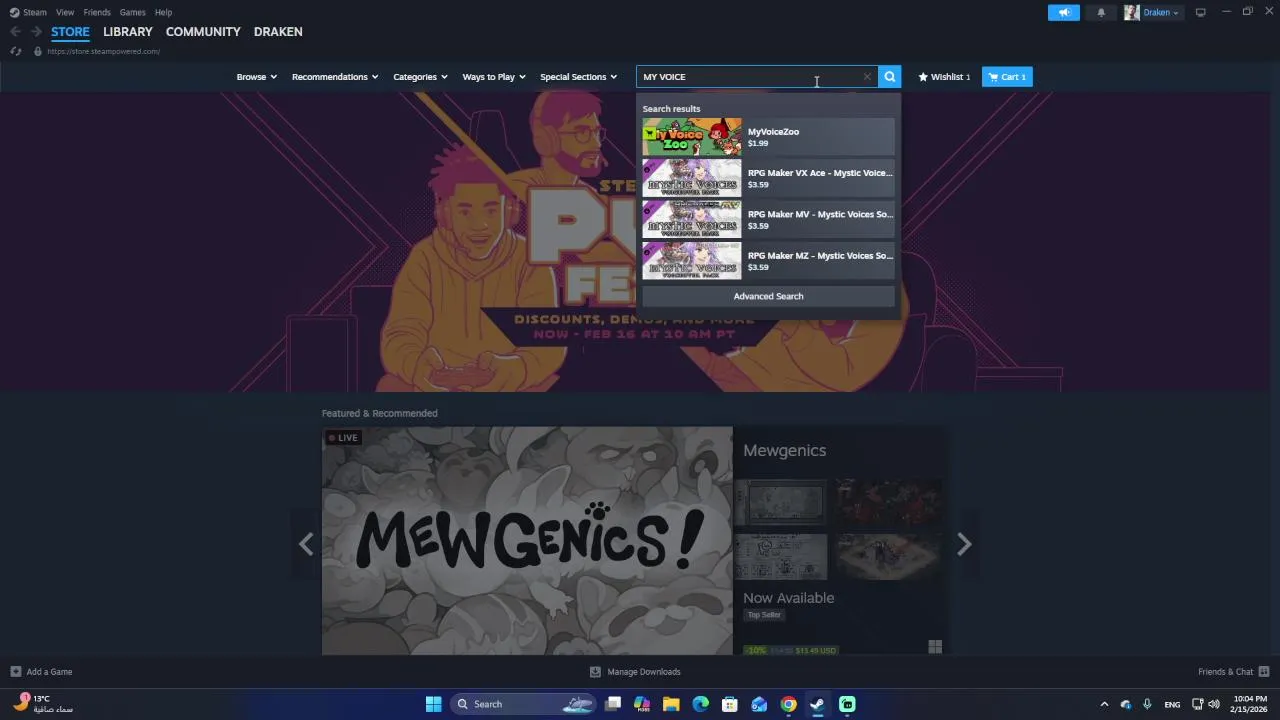The image size is (1280, 720).
Task: Open the clock showing 10:04 PM
Action: tap(1249, 704)
